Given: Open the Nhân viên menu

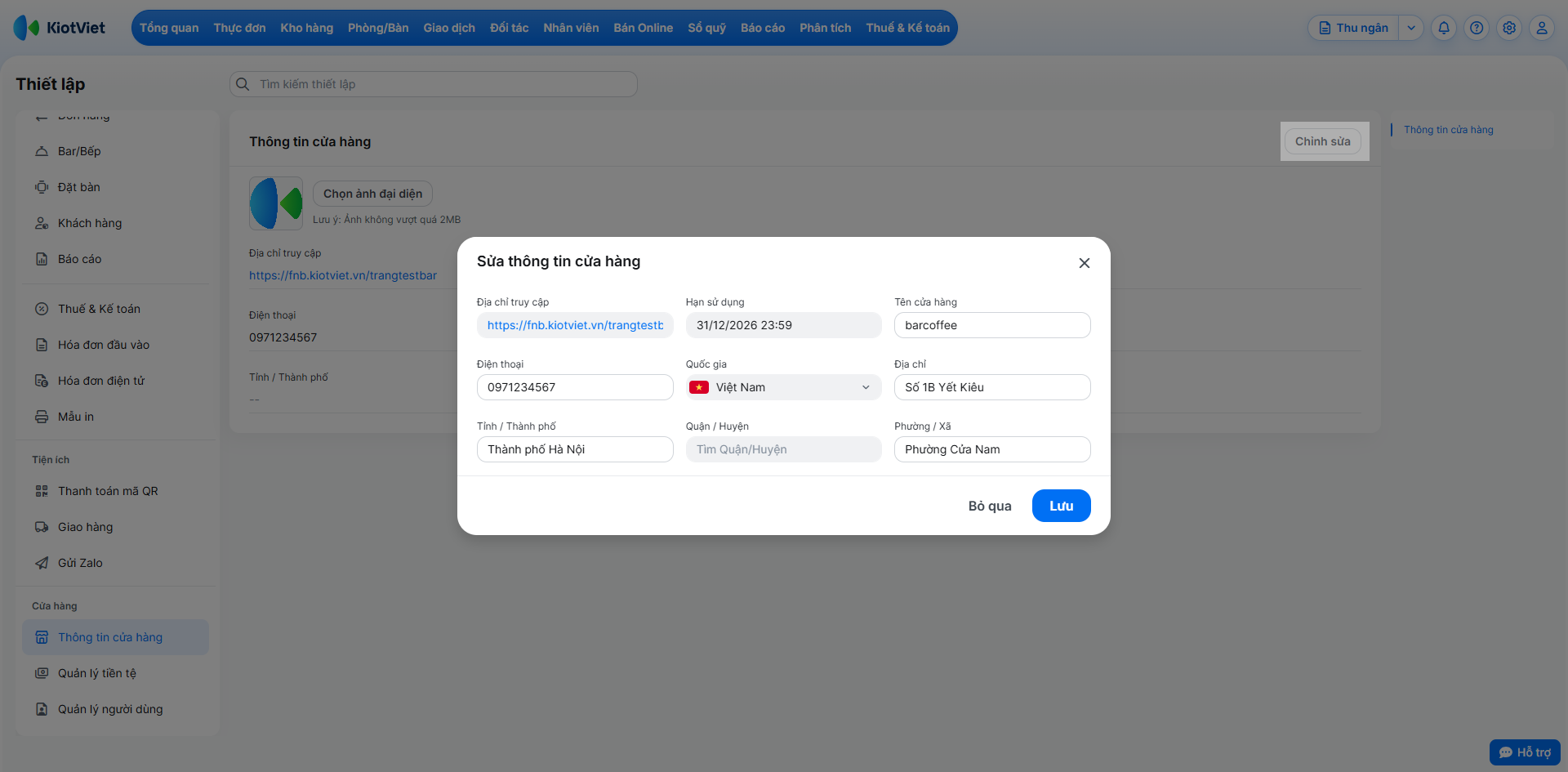Looking at the screenshot, I should point(571,28).
